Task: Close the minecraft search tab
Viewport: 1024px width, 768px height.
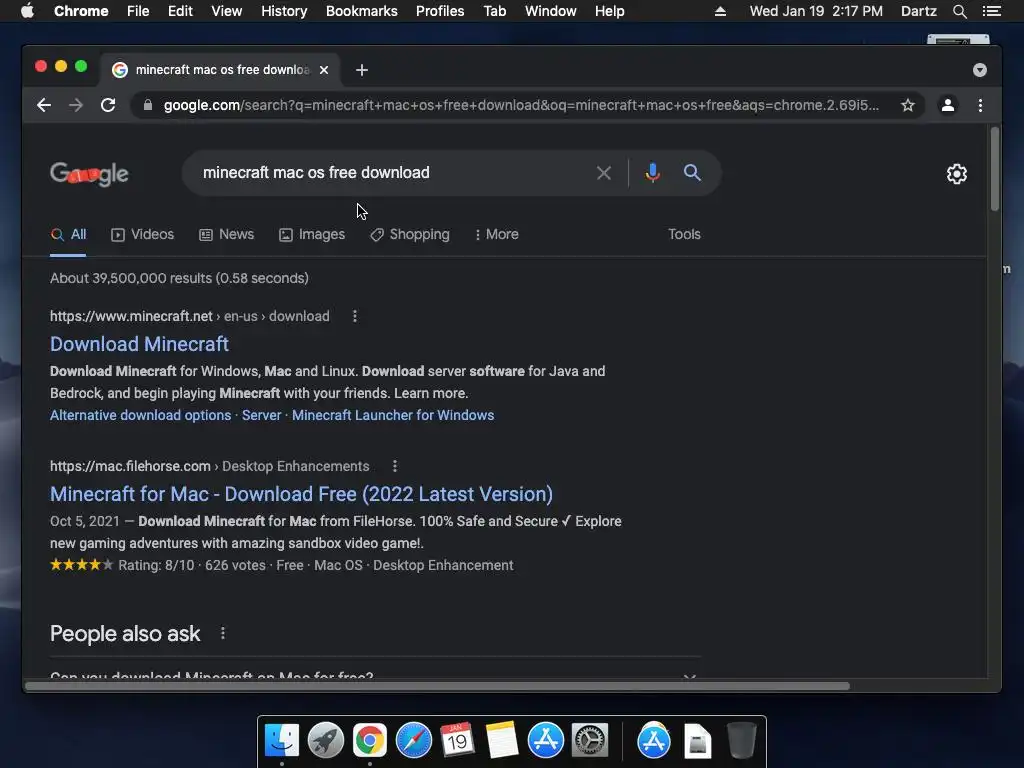Action: point(324,70)
